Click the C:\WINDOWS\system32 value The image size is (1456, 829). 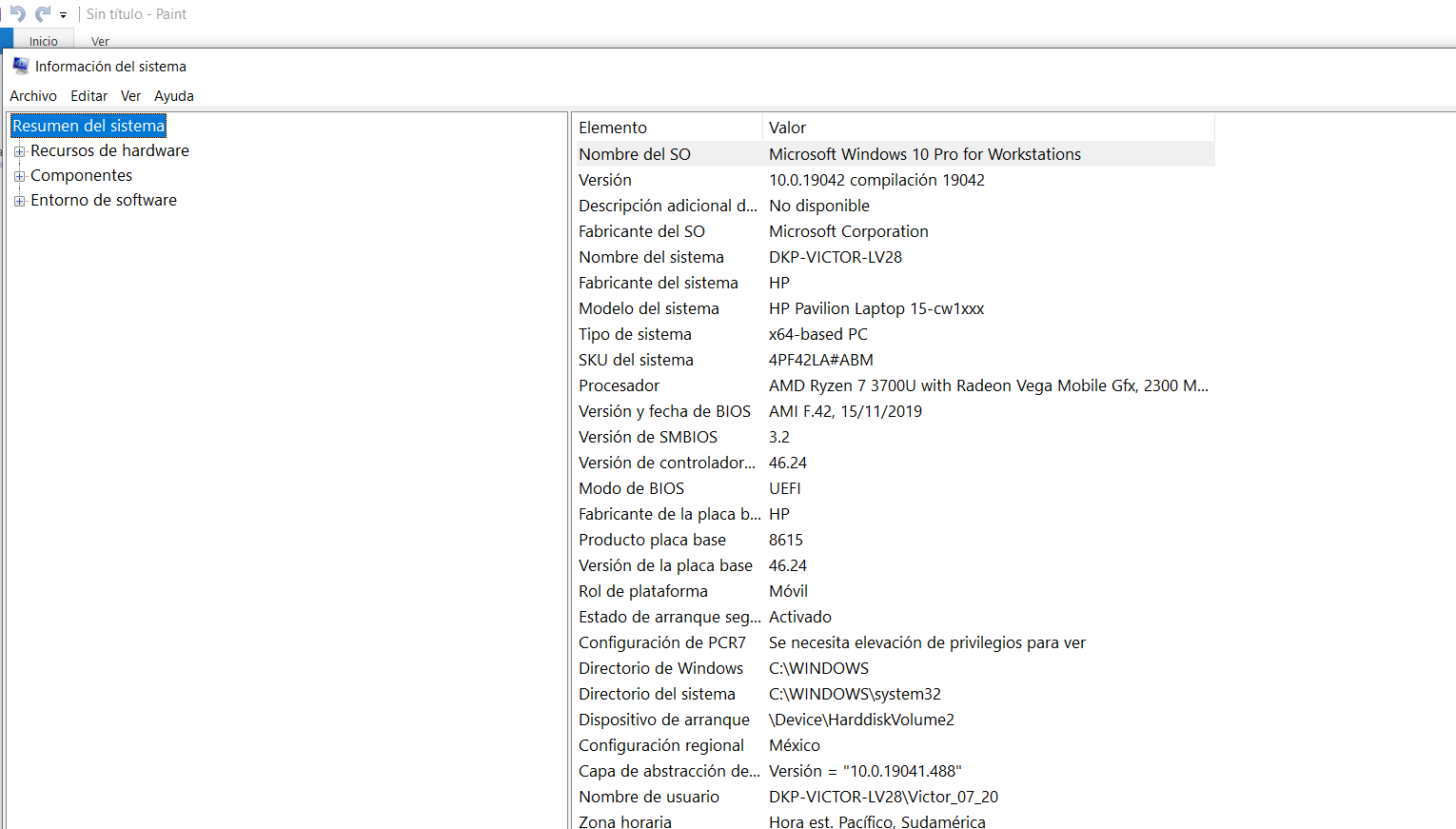click(855, 694)
